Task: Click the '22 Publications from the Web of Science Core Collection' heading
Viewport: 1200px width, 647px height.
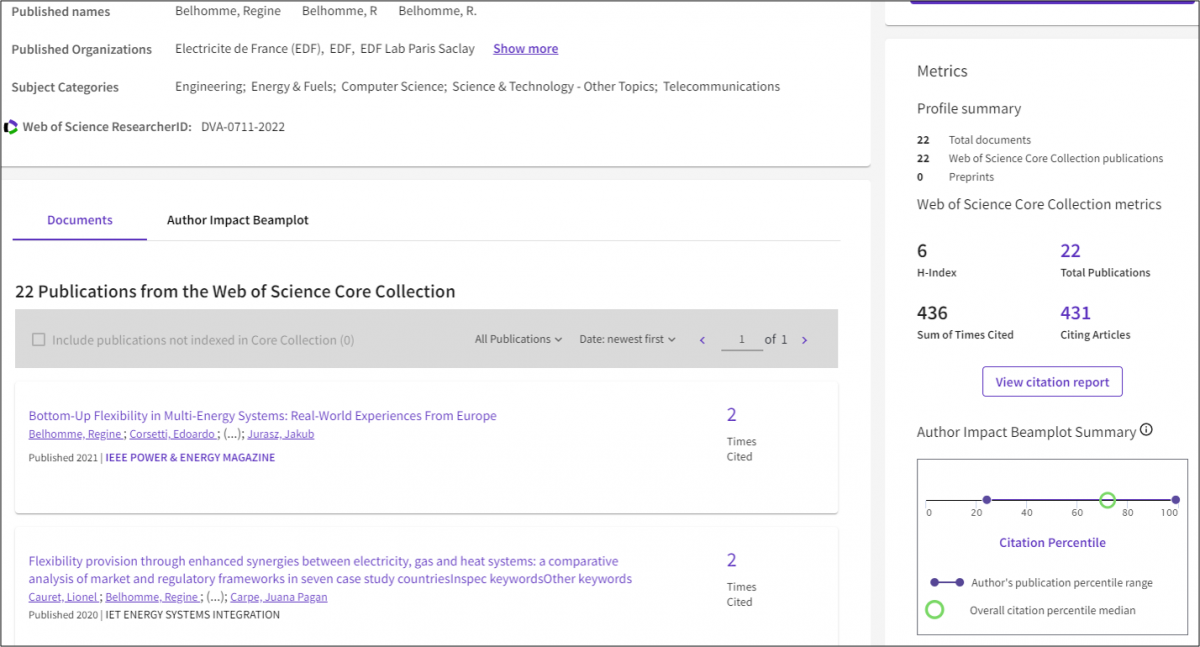Action: point(235,292)
